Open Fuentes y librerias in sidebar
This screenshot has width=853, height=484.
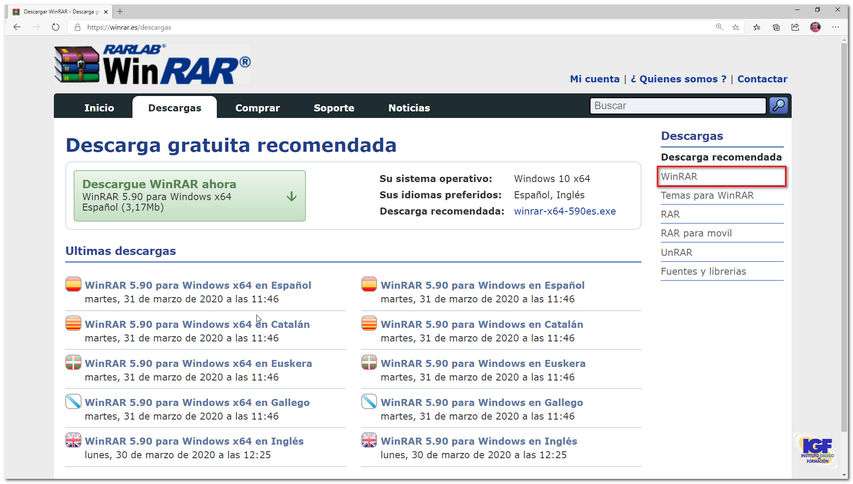703,271
